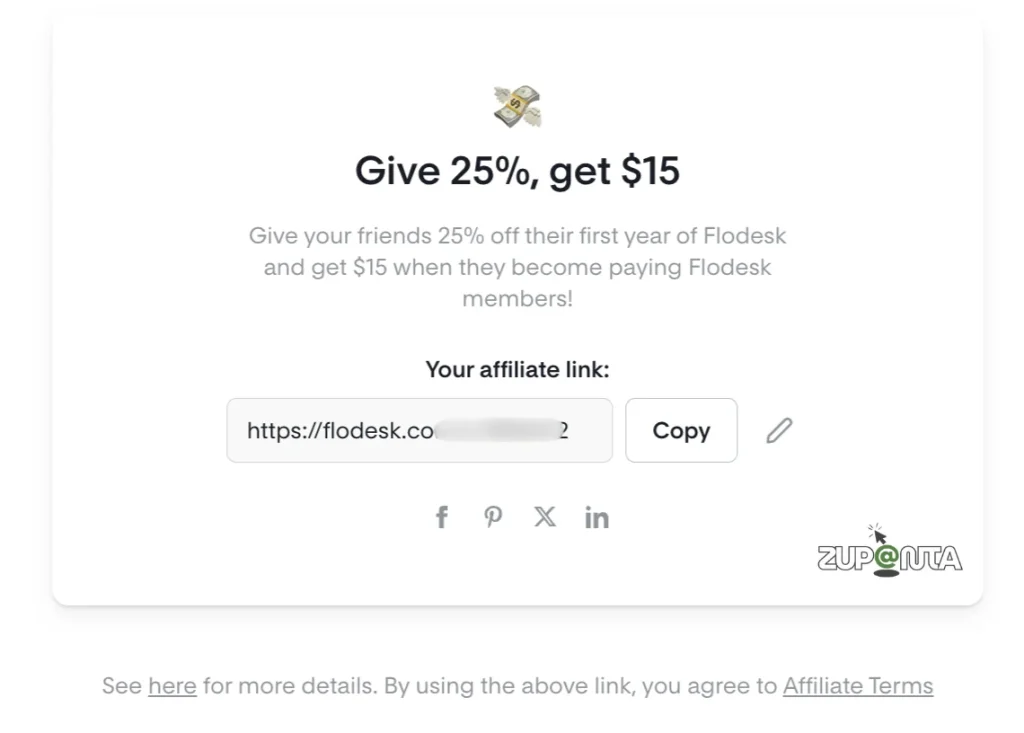1024x733 pixels.
Task: Share affiliate link on Facebook
Action: click(x=441, y=517)
